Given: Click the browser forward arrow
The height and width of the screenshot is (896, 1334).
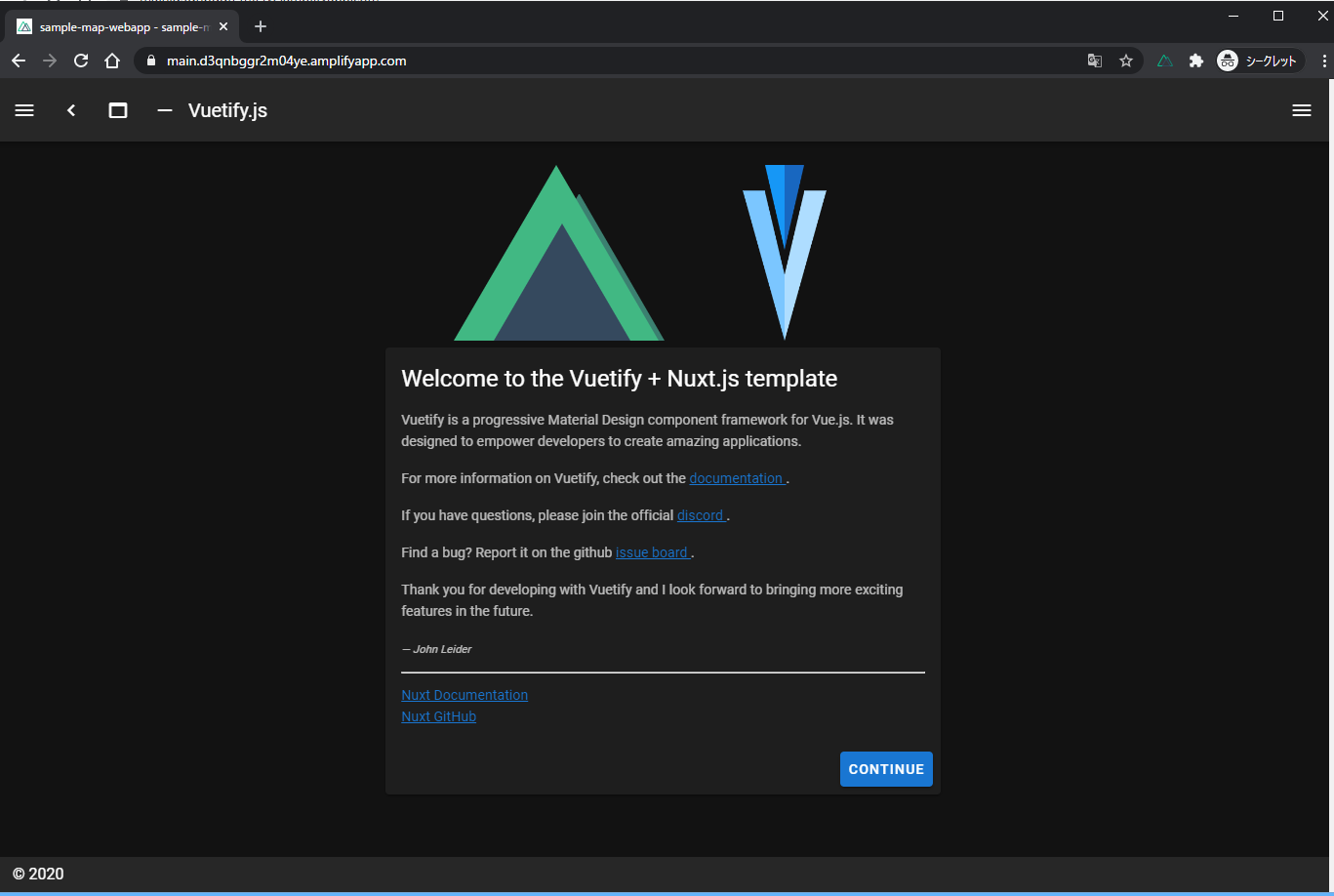Looking at the screenshot, I should [50, 61].
